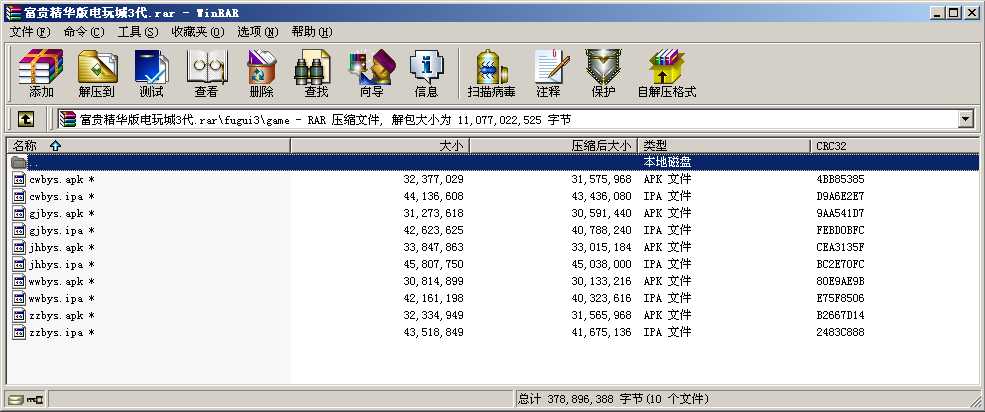This screenshot has width=985, height=412.
Task: Click the 保护 (Protect) shield icon
Action: click(603, 73)
